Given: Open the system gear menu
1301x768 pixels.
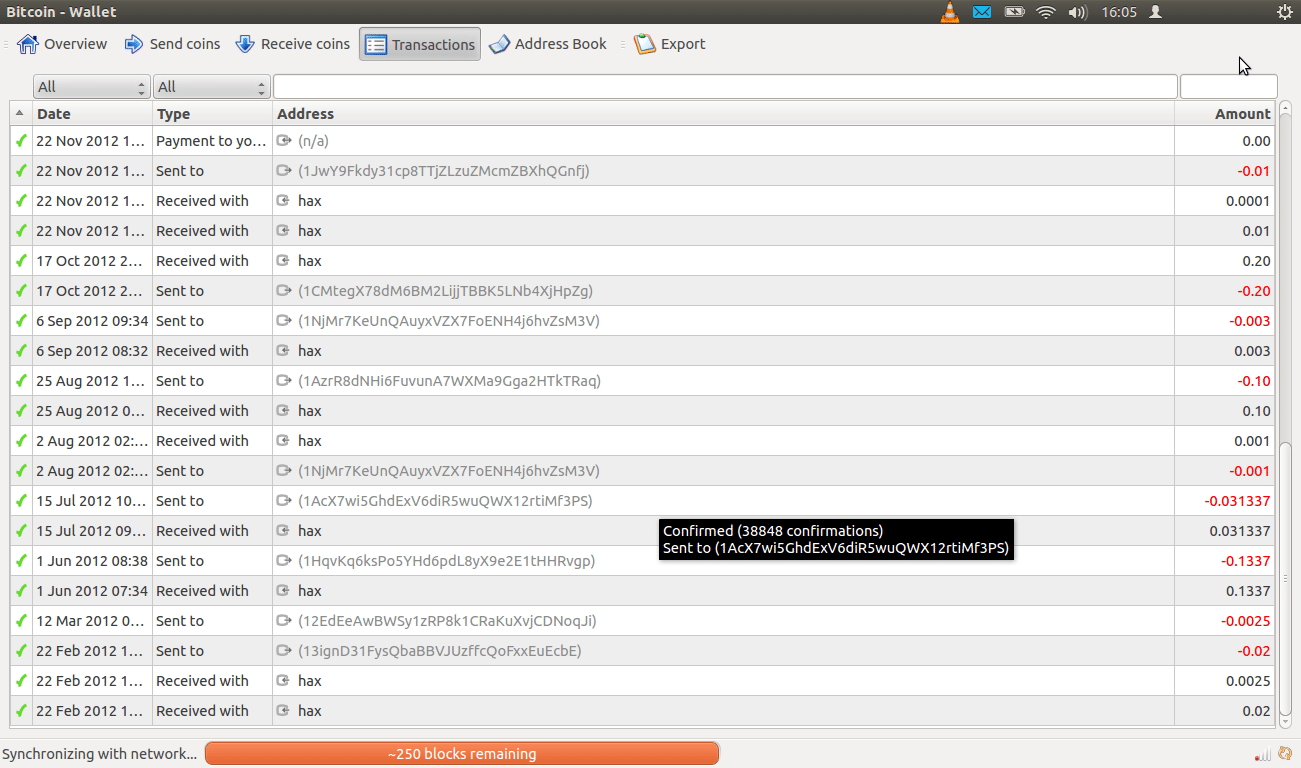Looking at the screenshot, I should (1284, 12).
